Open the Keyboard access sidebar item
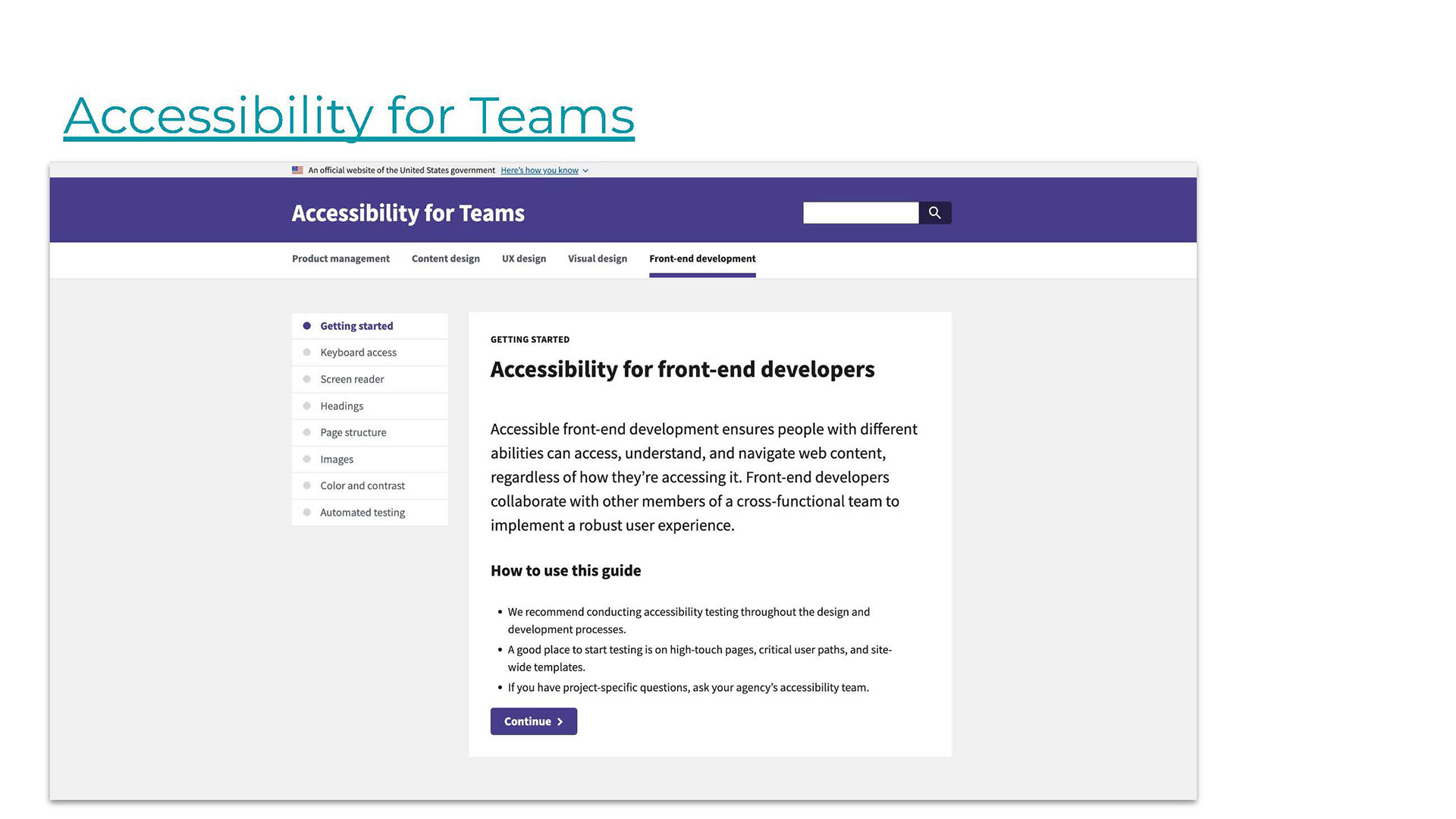The height and width of the screenshot is (819, 1456). coord(358,353)
